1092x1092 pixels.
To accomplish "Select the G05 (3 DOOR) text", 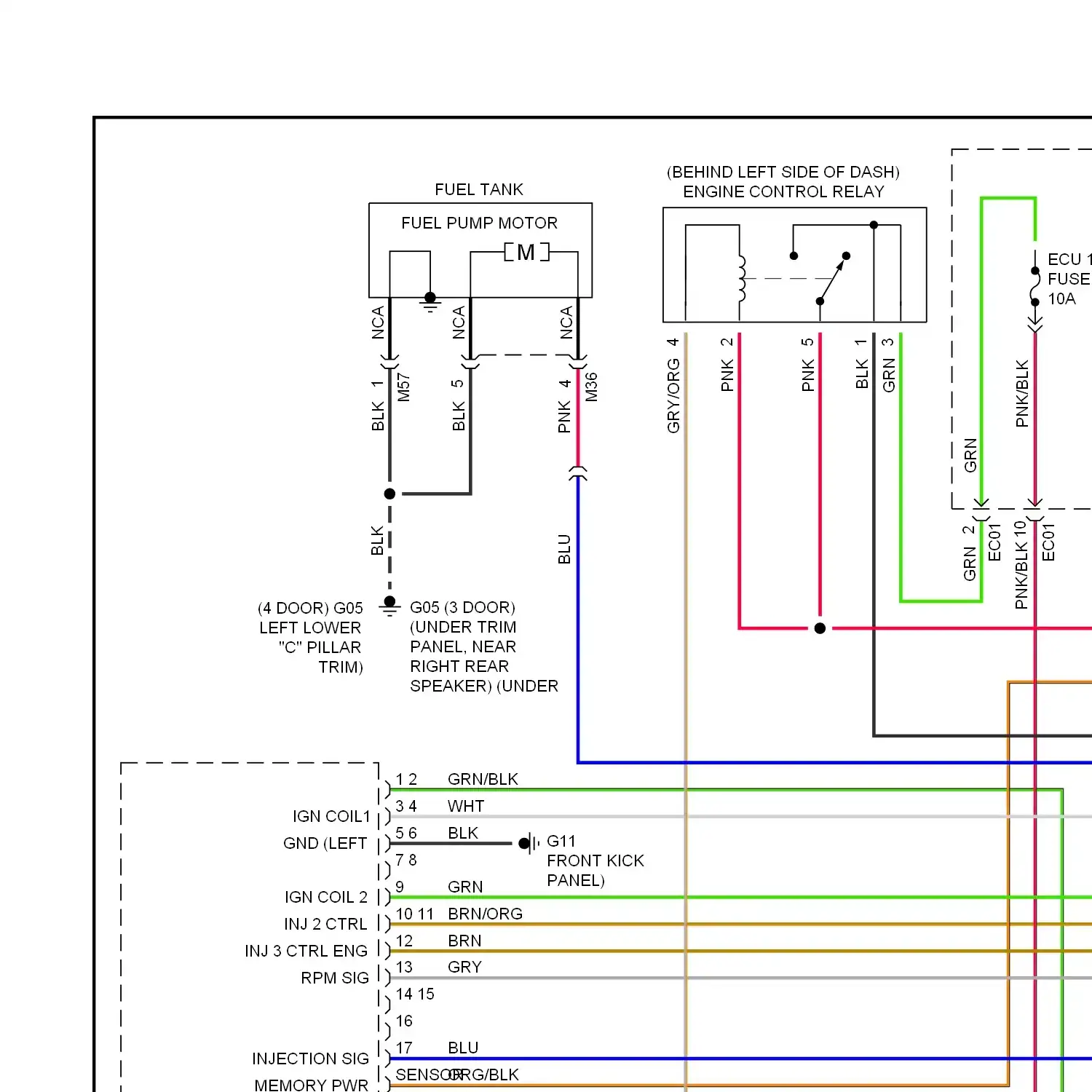I will pos(462,607).
